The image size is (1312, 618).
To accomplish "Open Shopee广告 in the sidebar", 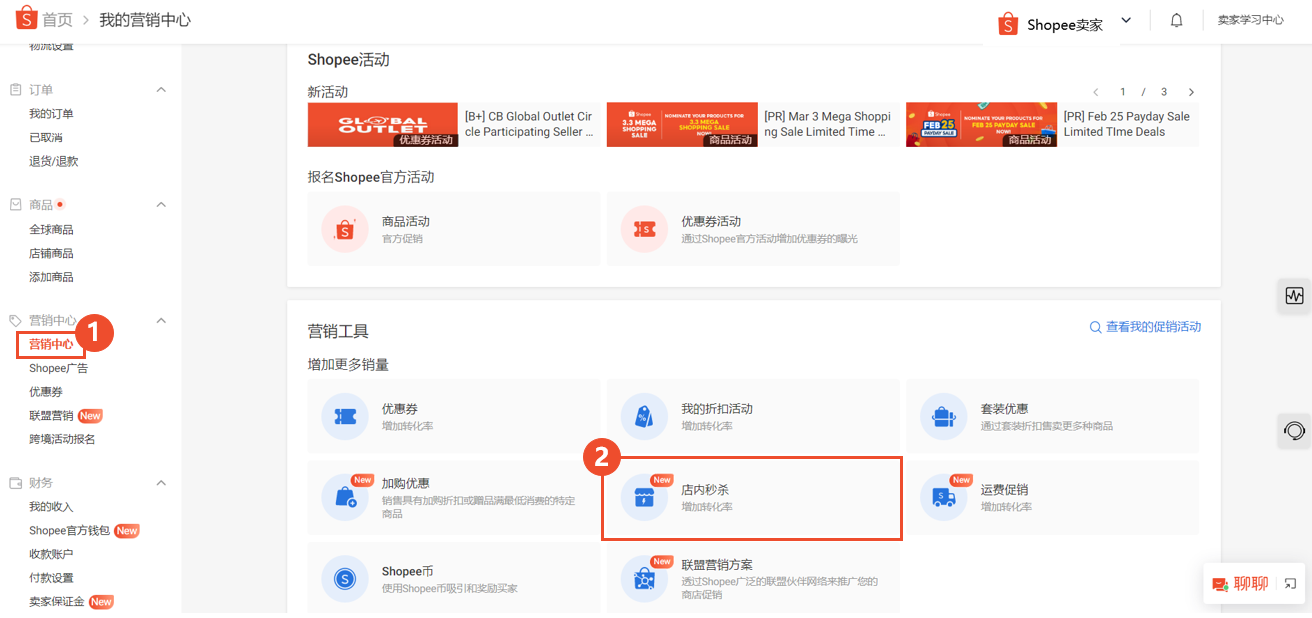I will (x=59, y=368).
